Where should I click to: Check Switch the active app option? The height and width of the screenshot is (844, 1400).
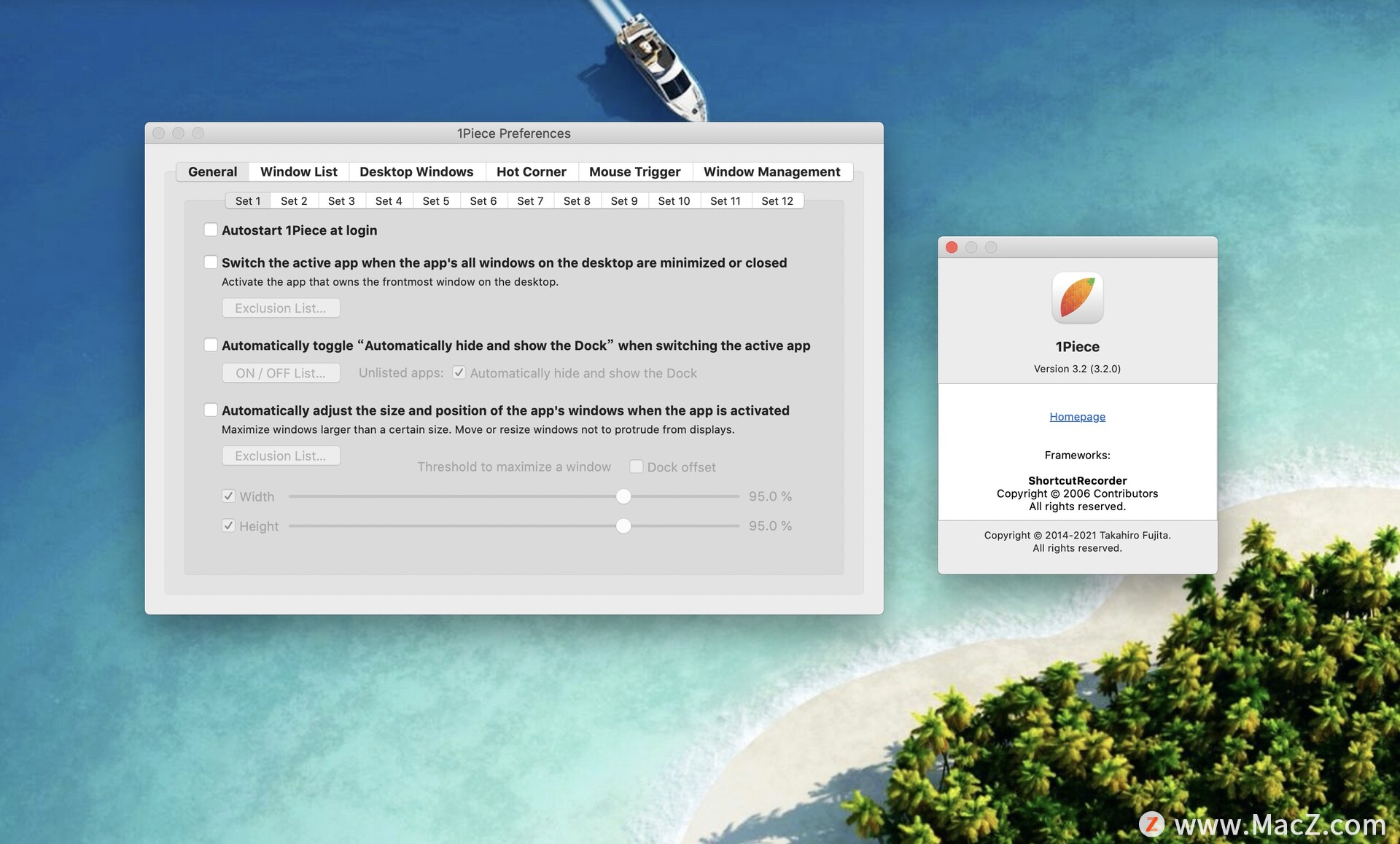[211, 262]
